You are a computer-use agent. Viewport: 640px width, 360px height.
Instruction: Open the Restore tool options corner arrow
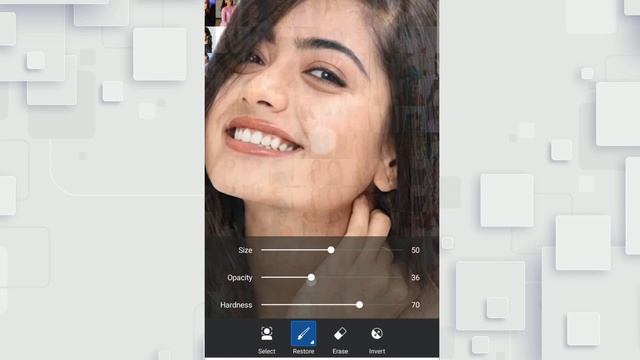312,342
